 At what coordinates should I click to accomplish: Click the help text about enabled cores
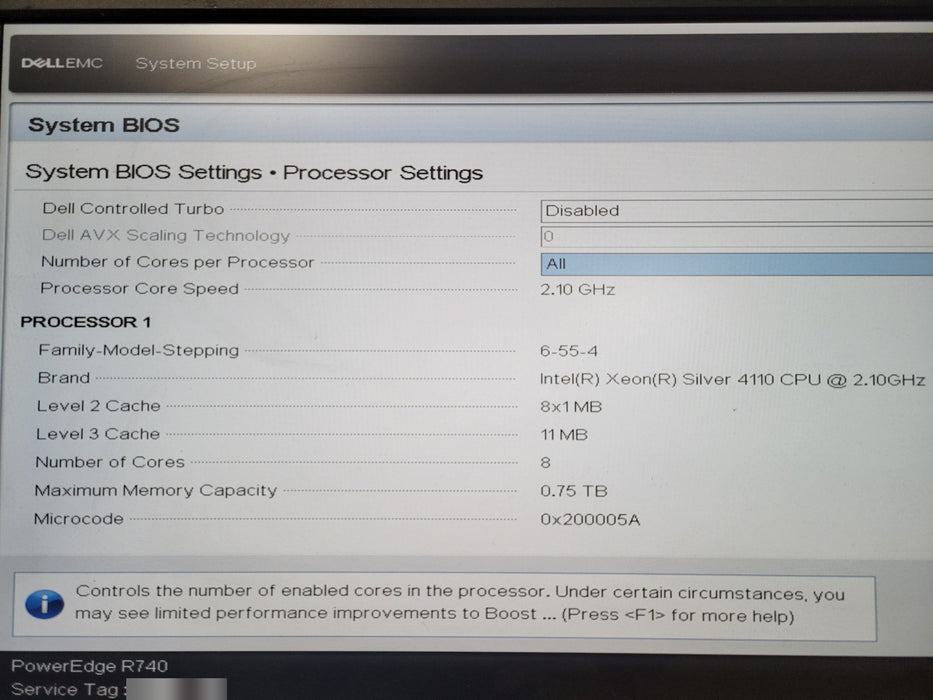click(x=459, y=603)
